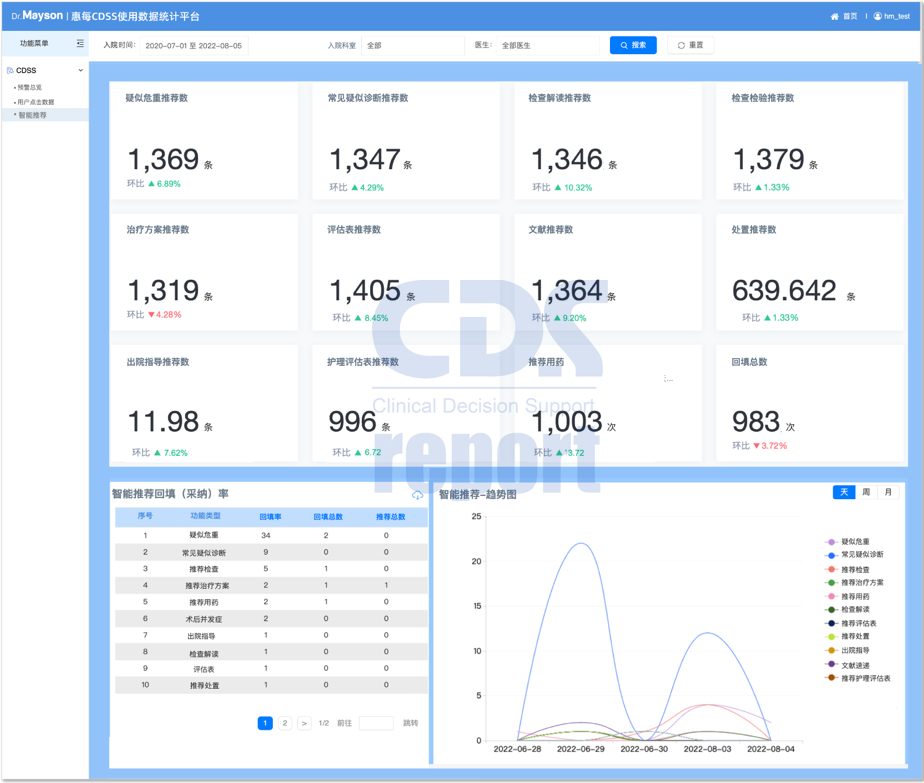
Task: Open 预警总览 in the sidebar
Action: [x=29, y=87]
